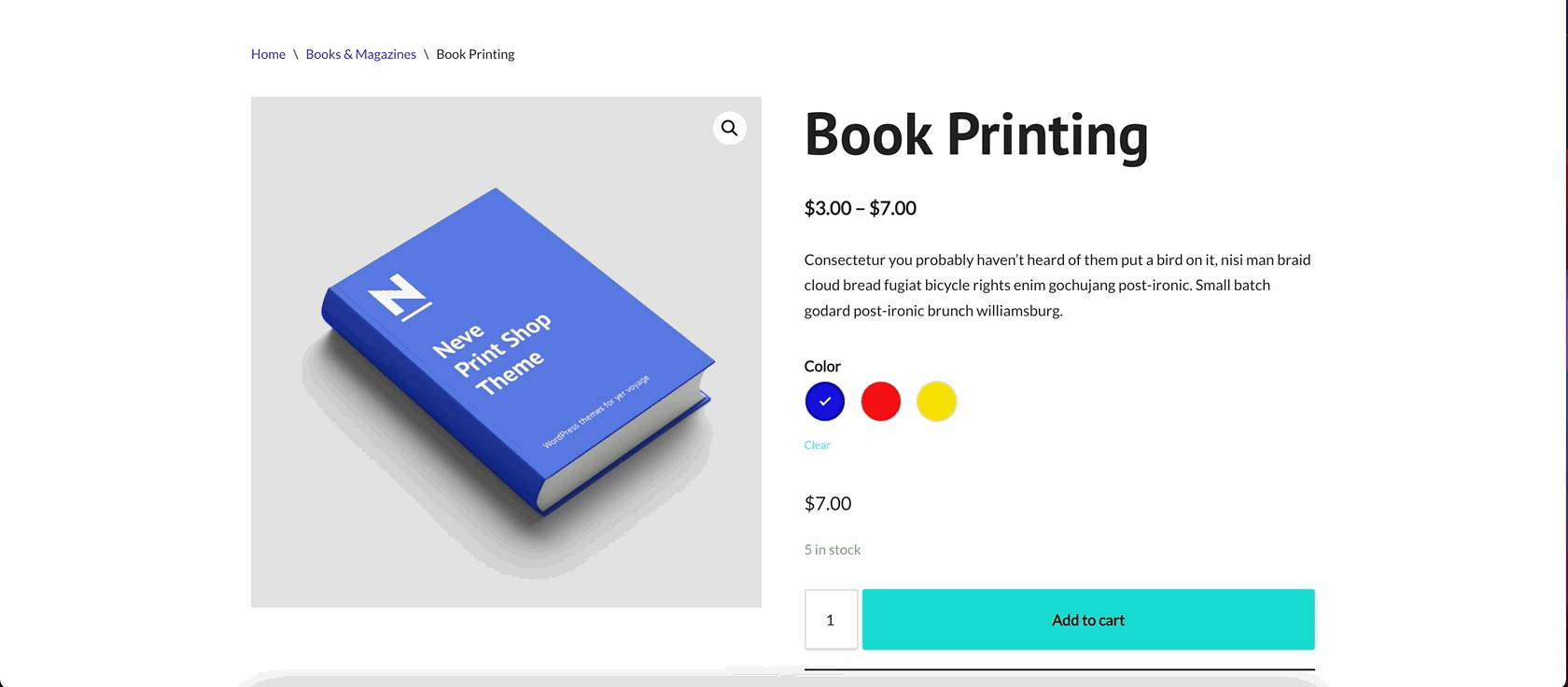Click the Book Printing product title

click(975, 135)
